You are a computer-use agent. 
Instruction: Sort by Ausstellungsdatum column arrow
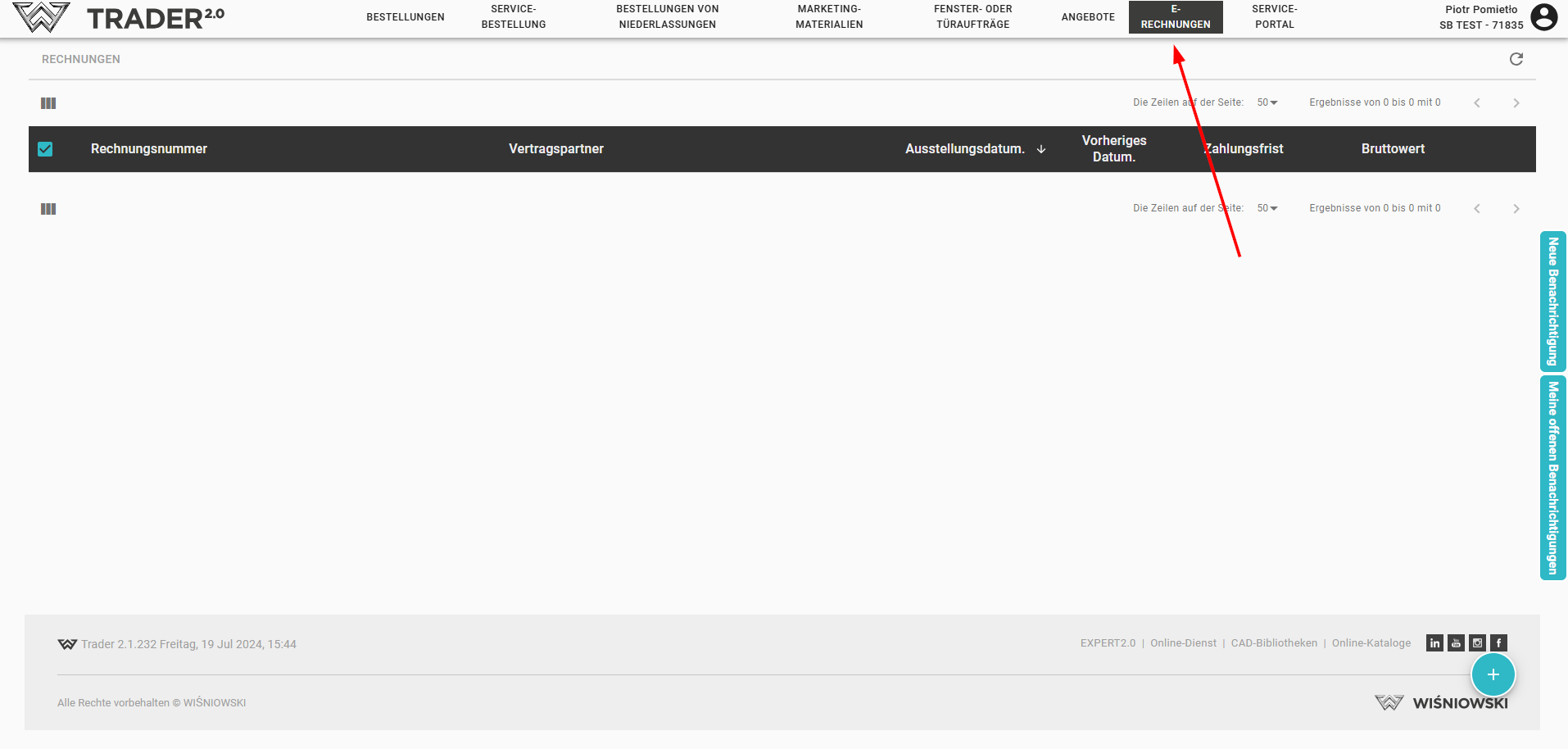click(x=1041, y=149)
